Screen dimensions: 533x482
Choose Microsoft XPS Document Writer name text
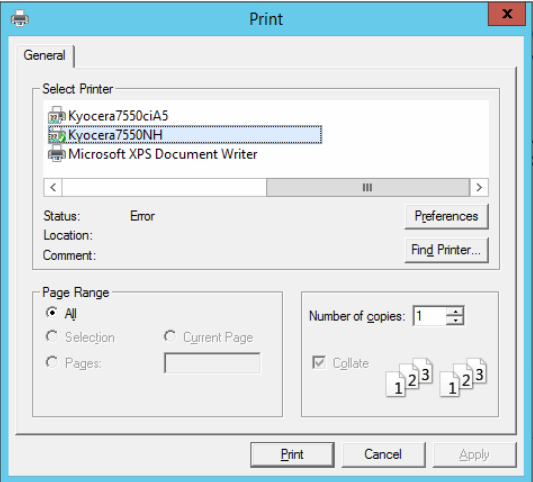(162, 154)
